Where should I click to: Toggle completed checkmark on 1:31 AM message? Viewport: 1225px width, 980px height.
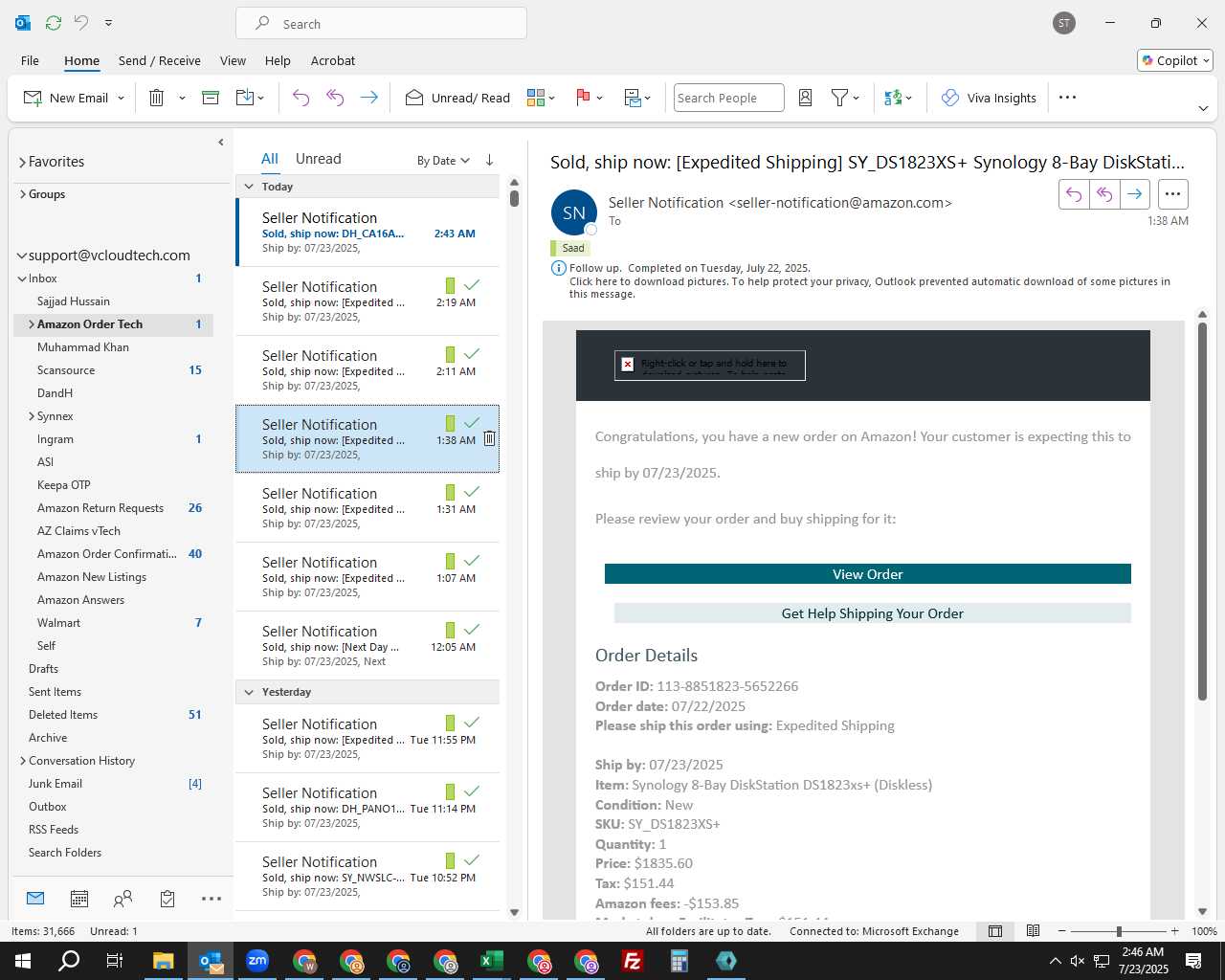point(472,492)
